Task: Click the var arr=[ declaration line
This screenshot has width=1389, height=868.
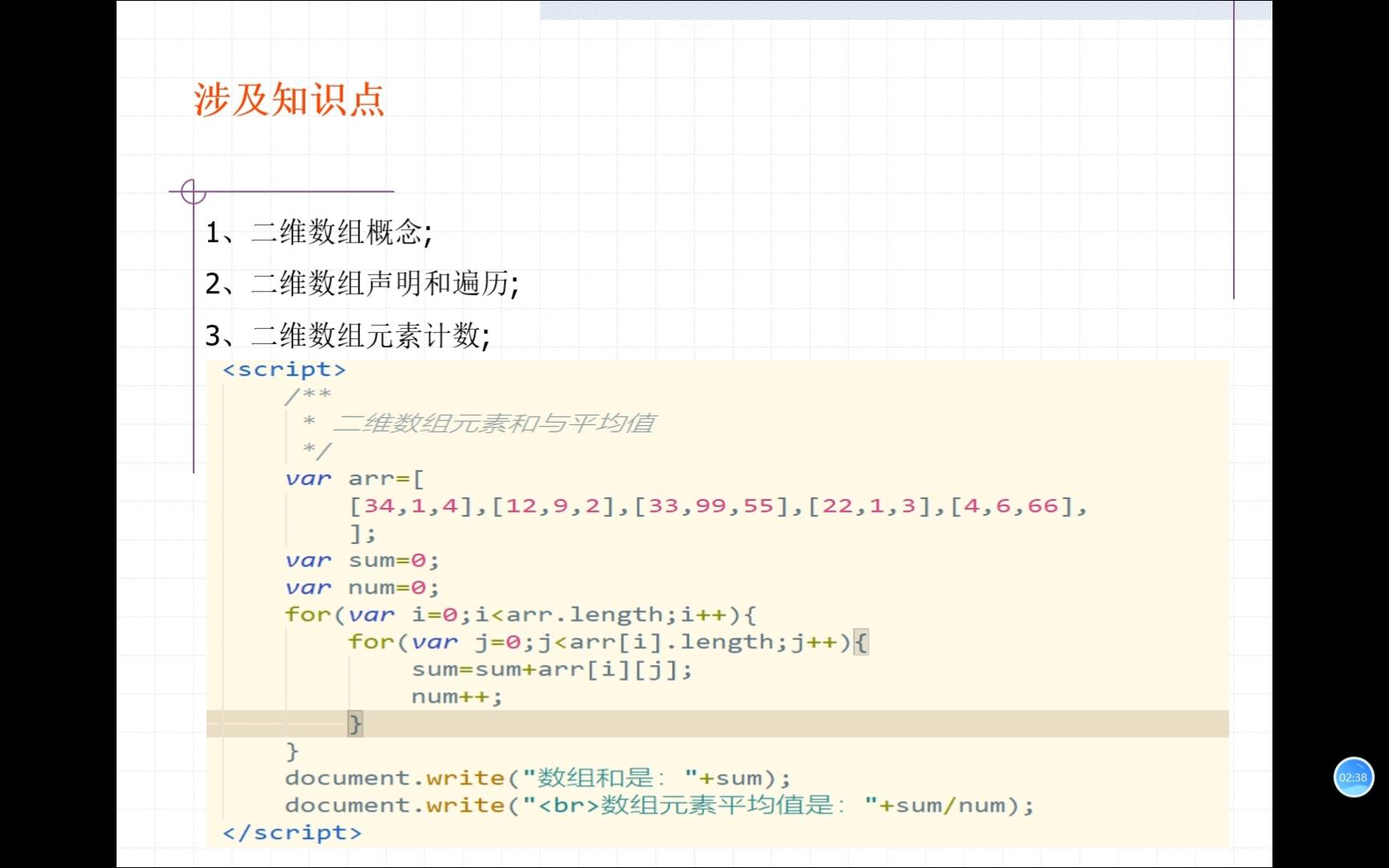Action: 354,479
